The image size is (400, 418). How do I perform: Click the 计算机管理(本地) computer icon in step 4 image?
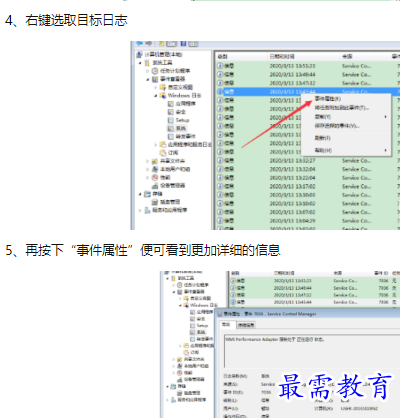tap(140, 54)
